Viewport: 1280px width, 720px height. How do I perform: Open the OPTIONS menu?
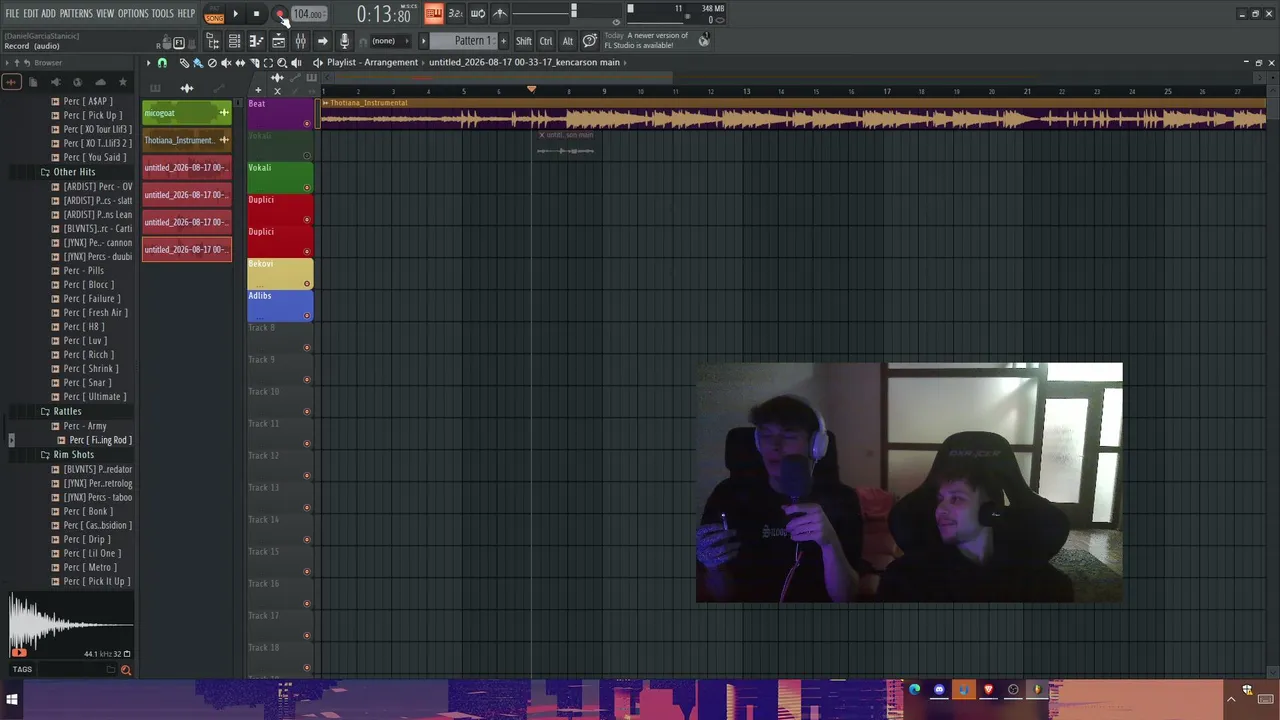click(133, 14)
